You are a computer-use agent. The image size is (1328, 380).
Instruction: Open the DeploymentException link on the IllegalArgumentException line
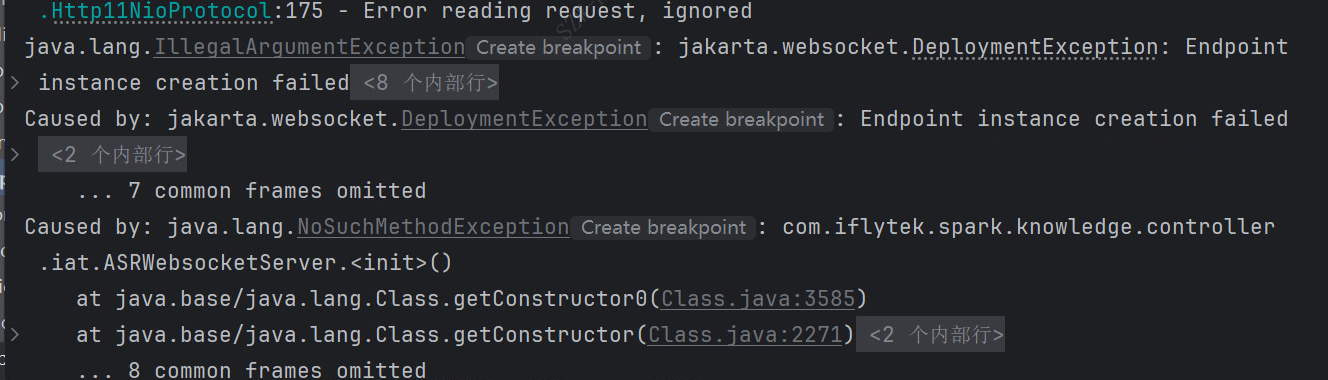1035,47
